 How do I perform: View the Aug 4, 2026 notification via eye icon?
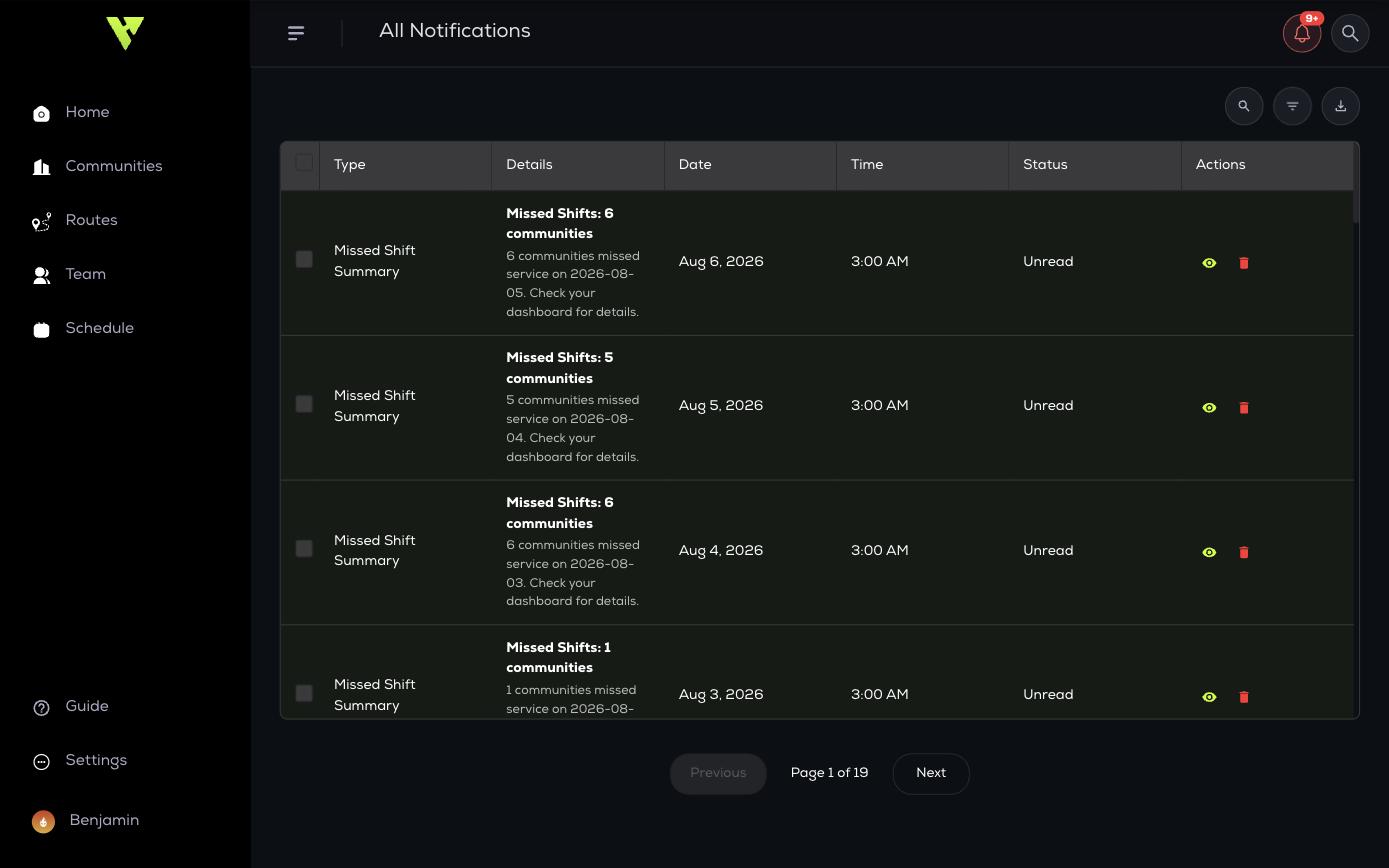click(1209, 552)
